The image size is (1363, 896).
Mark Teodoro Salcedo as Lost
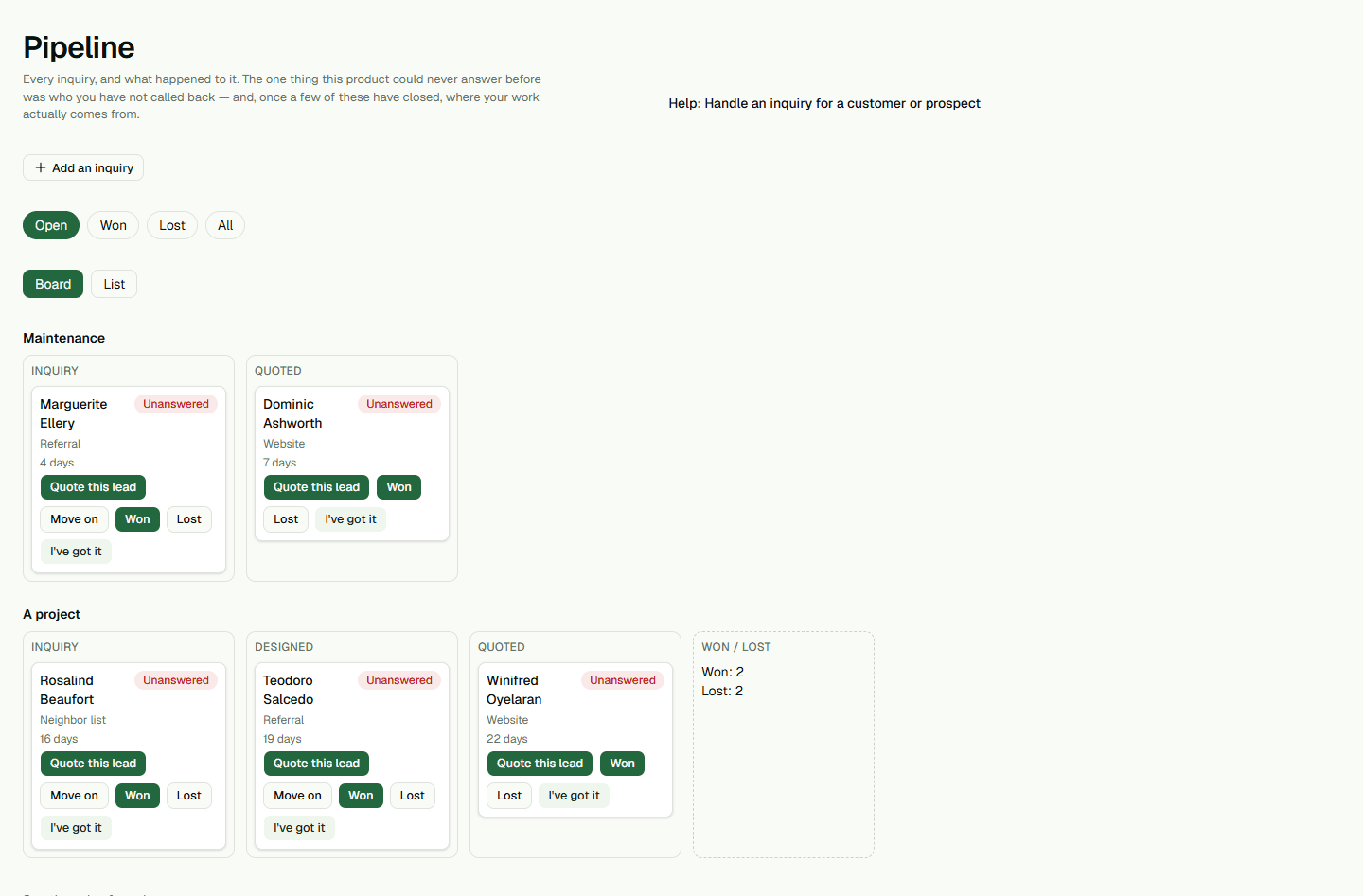(x=413, y=796)
